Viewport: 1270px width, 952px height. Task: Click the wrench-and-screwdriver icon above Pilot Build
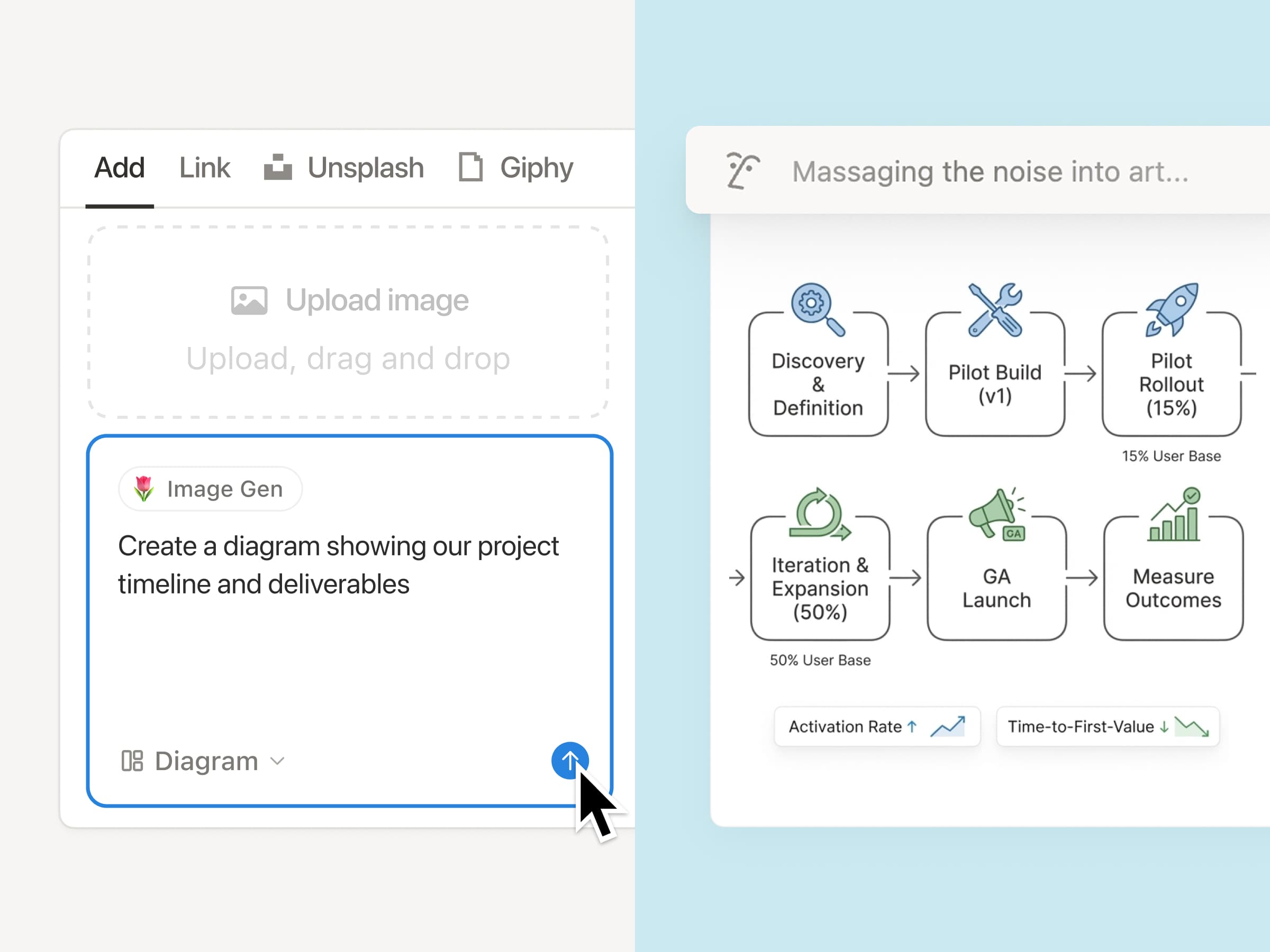(994, 310)
